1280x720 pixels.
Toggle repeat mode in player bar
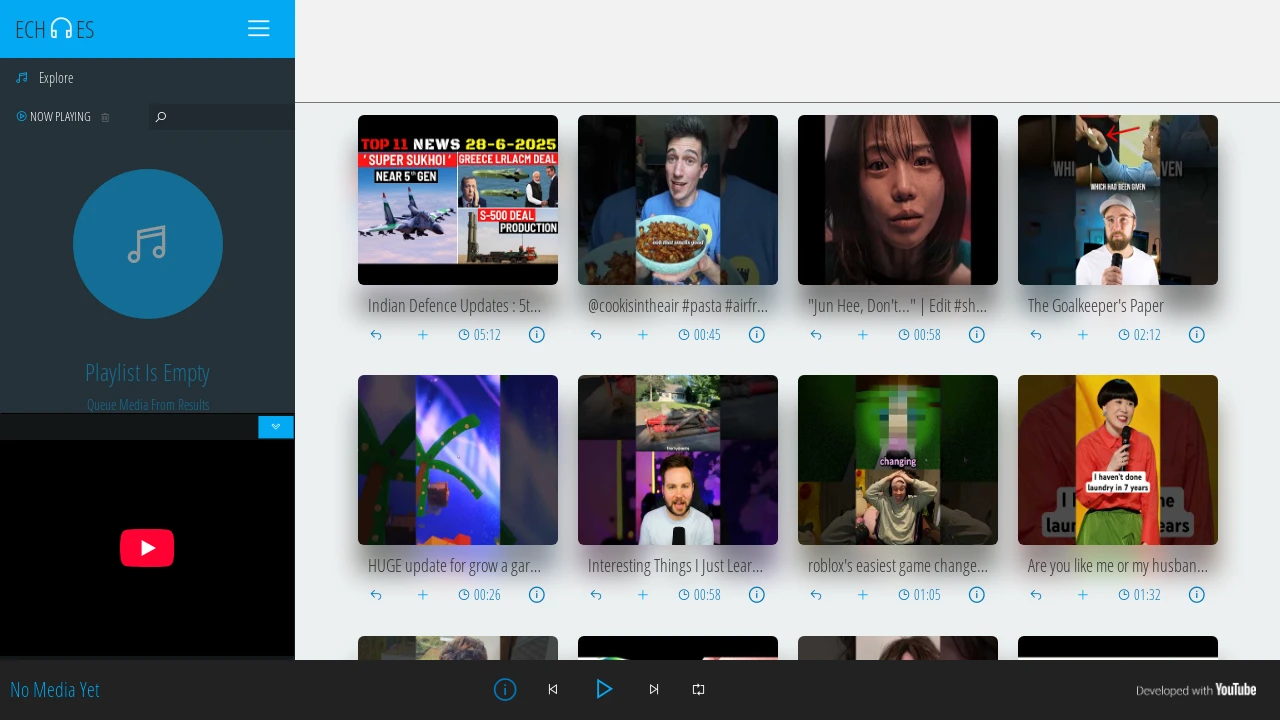click(698, 689)
